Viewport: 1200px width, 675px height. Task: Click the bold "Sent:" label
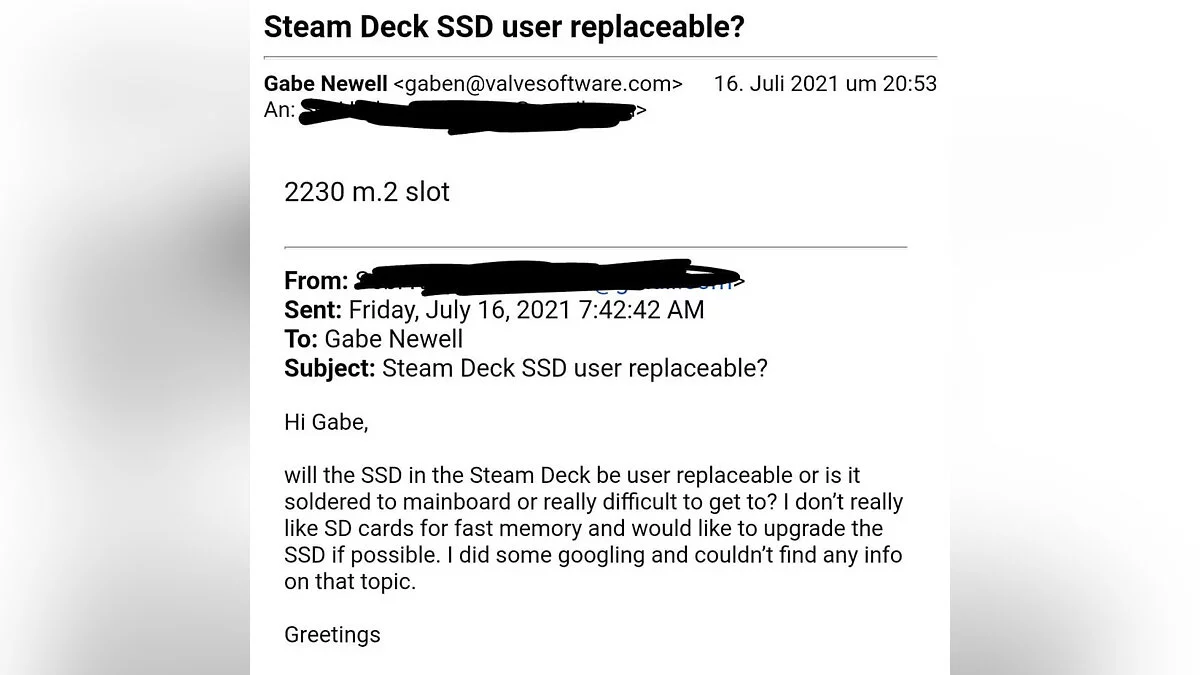[x=313, y=310]
